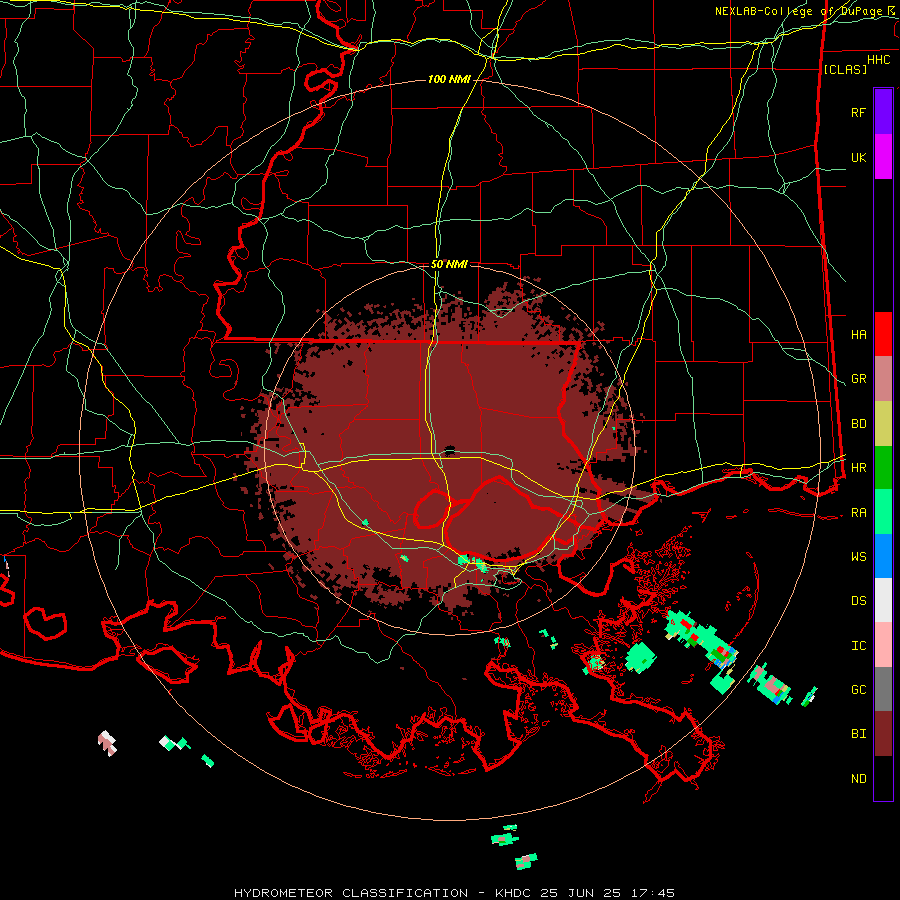This screenshot has height=900, width=900.
Task: Click the HHC product label
Action: (878, 60)
